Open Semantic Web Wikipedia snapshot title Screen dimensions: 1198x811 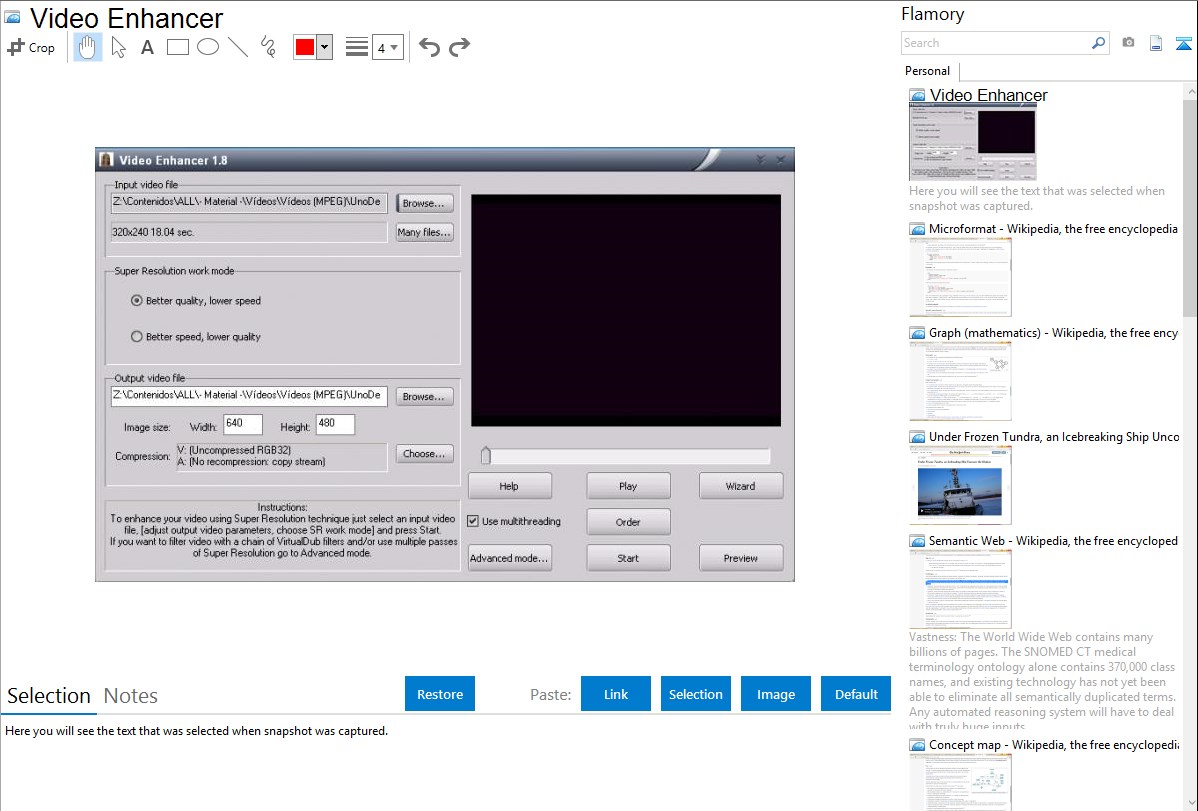click(x=1053, y=541)
